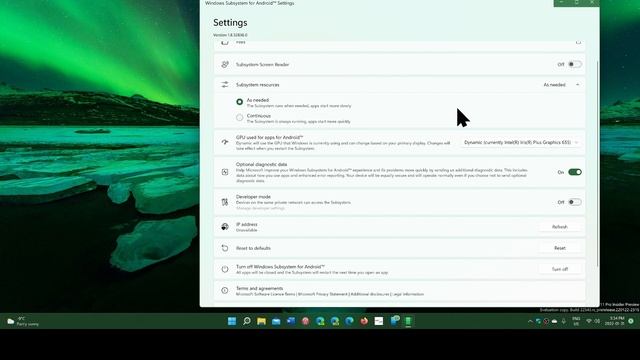Click the Settings window vertical scrollbar
Viewport: 640px width, 360px height.
(598, 163)
